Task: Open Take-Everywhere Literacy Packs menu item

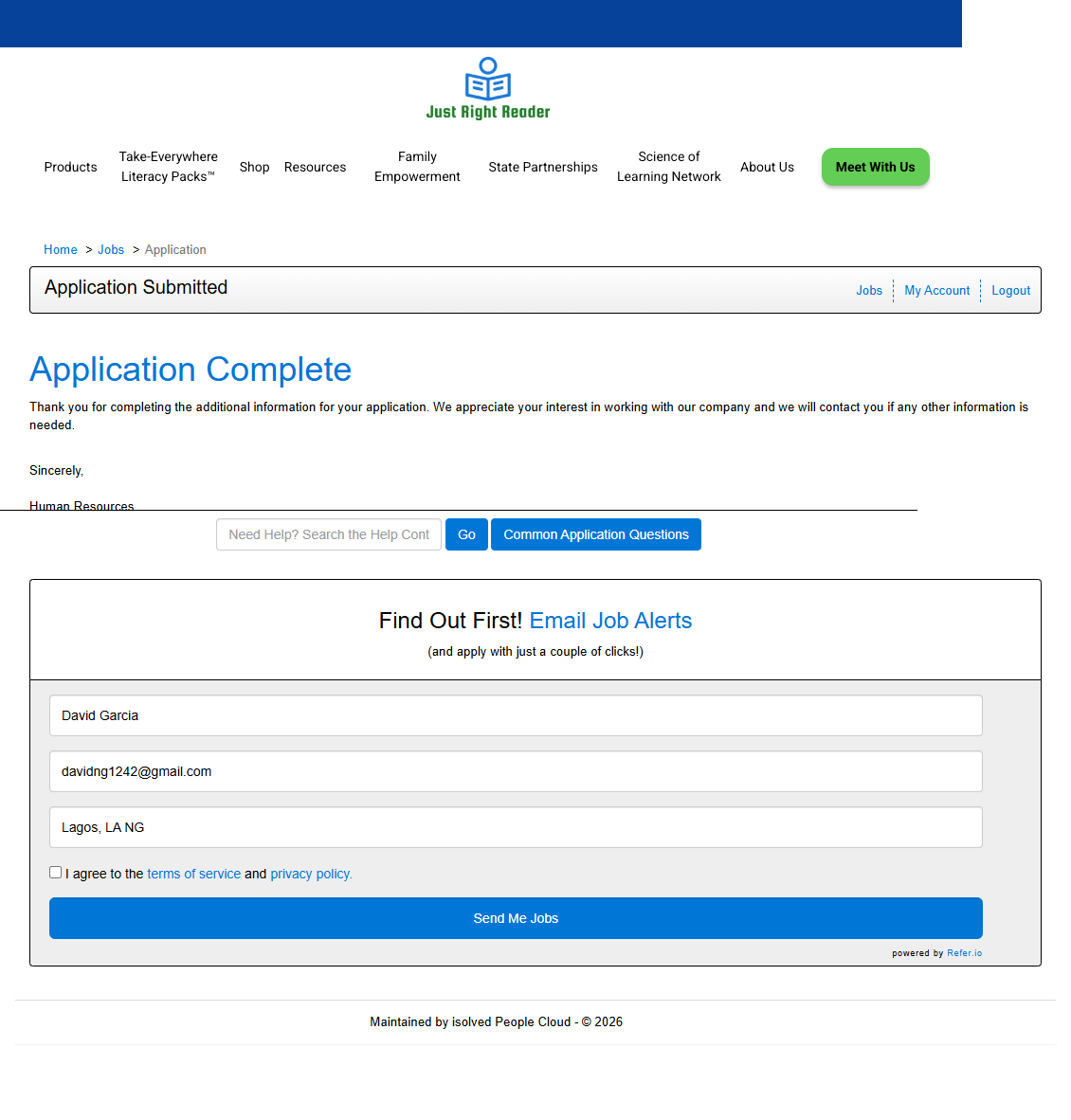Action: [x=168, y=167]
